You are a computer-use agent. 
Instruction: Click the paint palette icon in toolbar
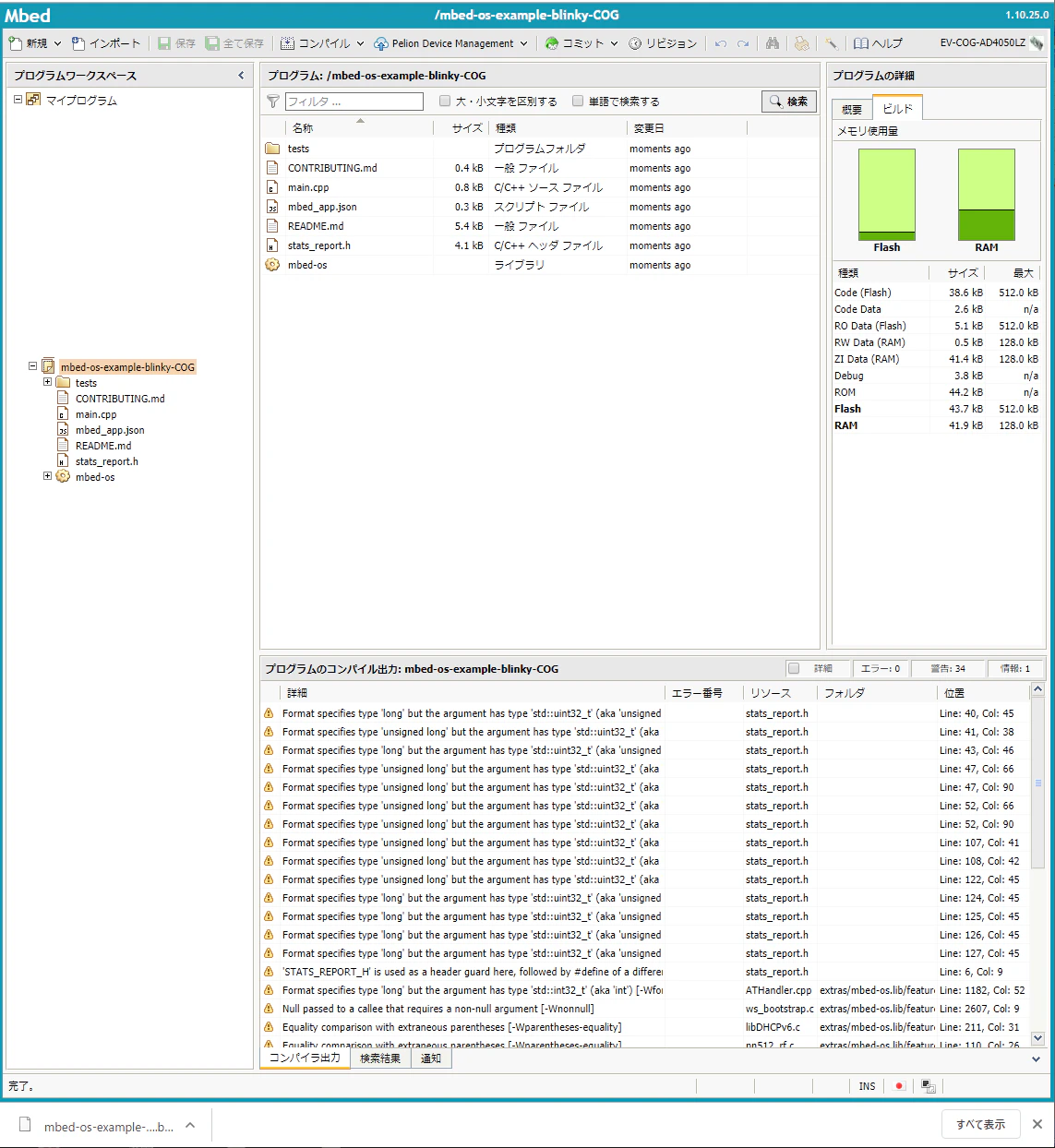(801, 43)
